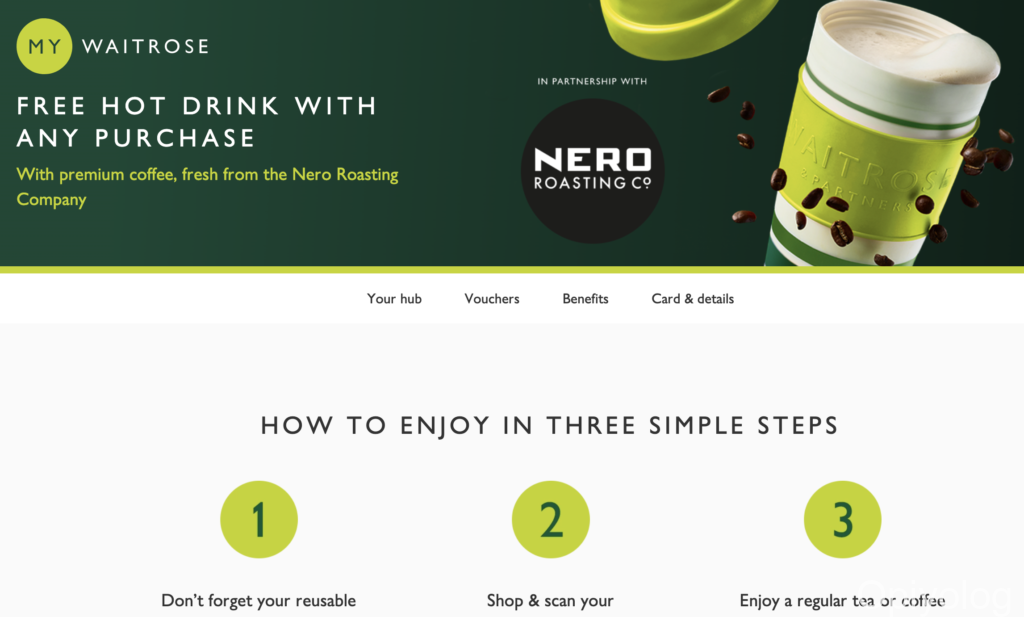Viewport: 1024px width, 617px height.
Task: Click the Don't forget your reusable text
Action: (x=259, y=601)
